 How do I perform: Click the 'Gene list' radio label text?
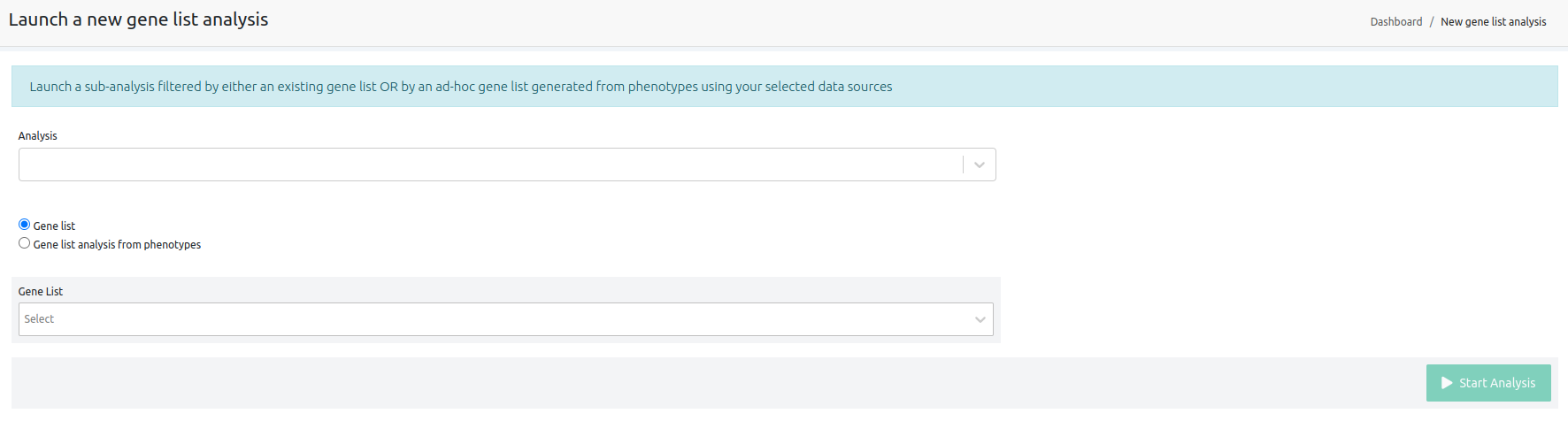coord(54,226)
